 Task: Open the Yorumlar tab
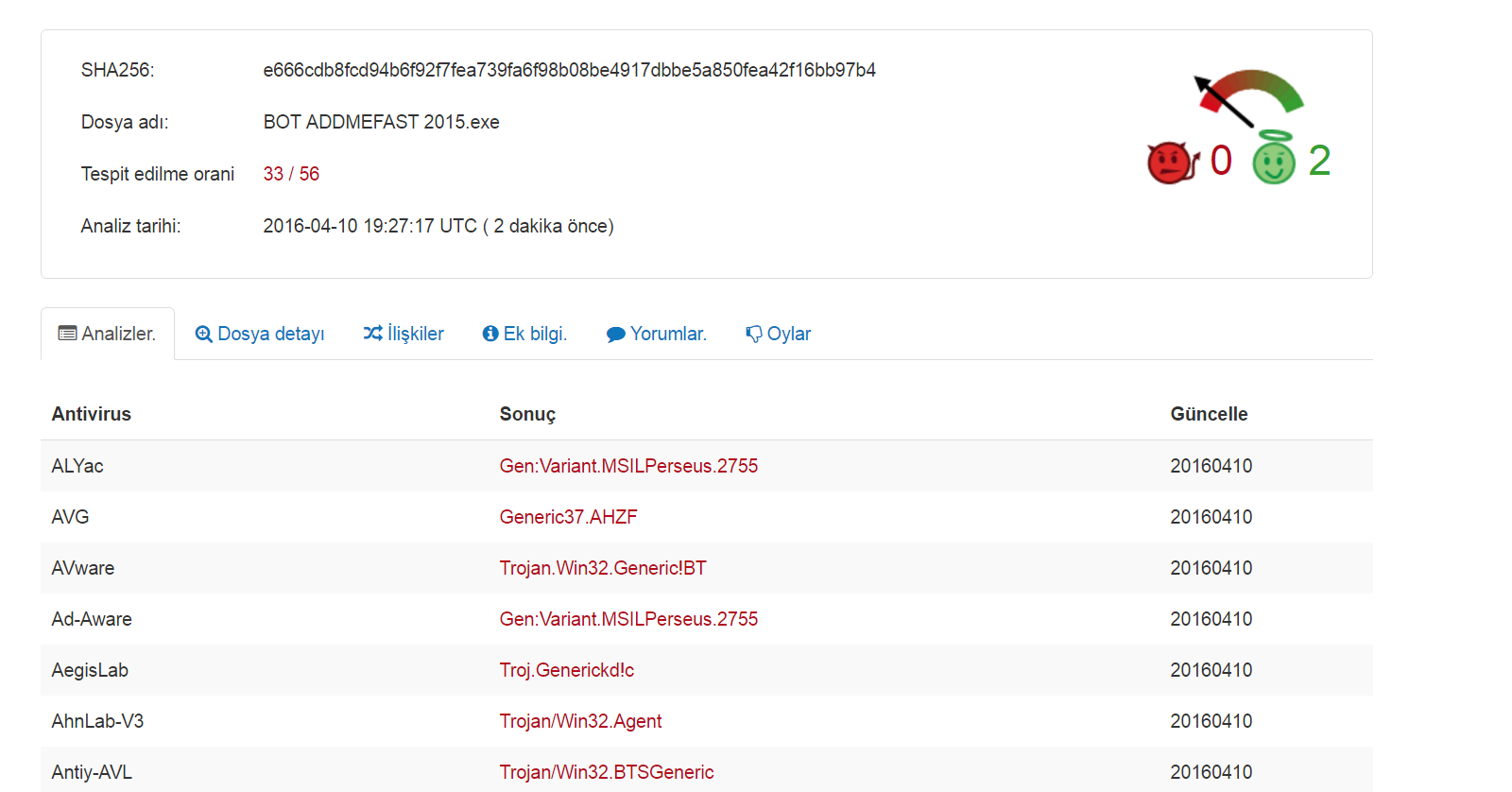(668, 334)
